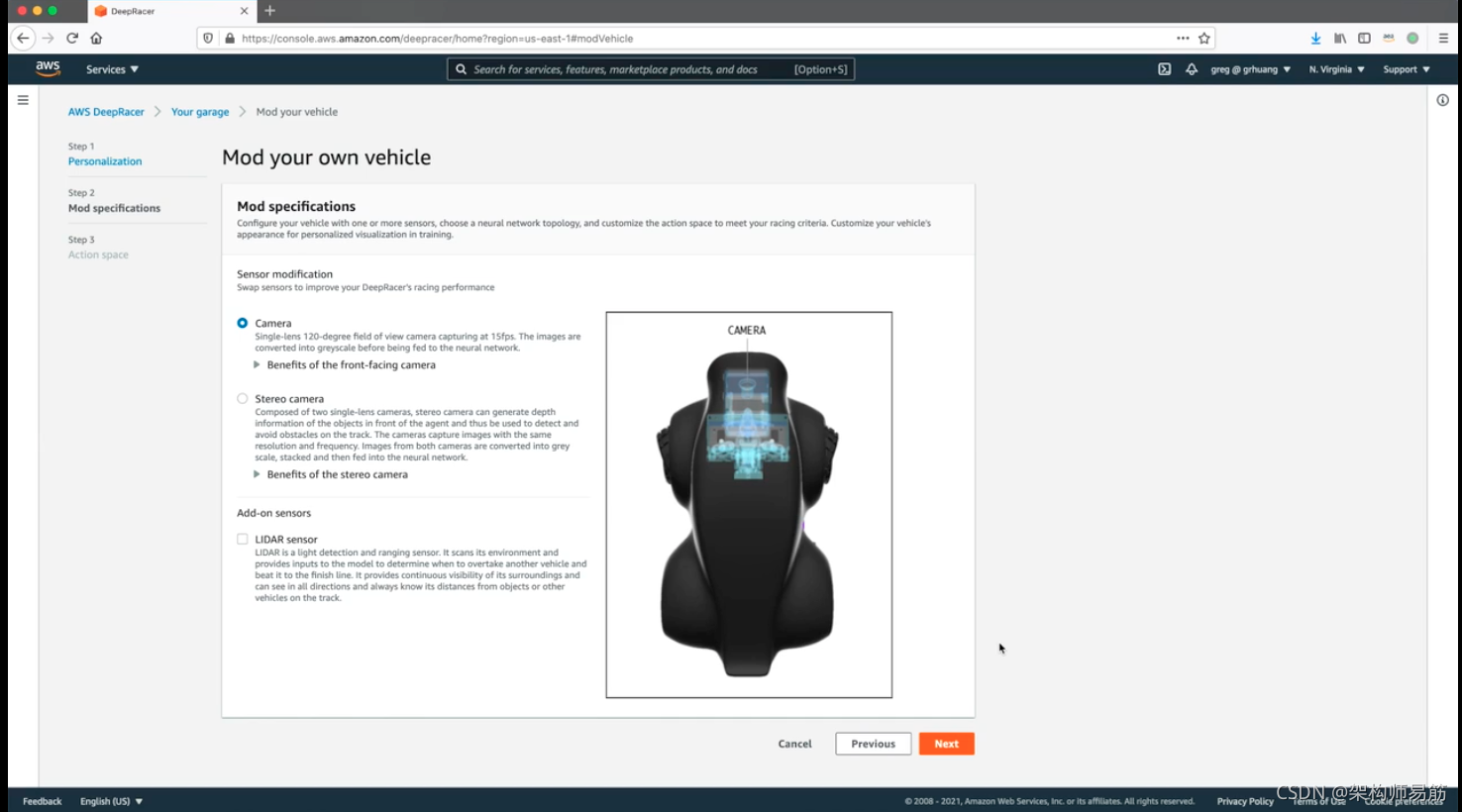Open the greg @ grhuang account dropdown
Viewport: 1462px width, 812px height.
coord(1250,69)
